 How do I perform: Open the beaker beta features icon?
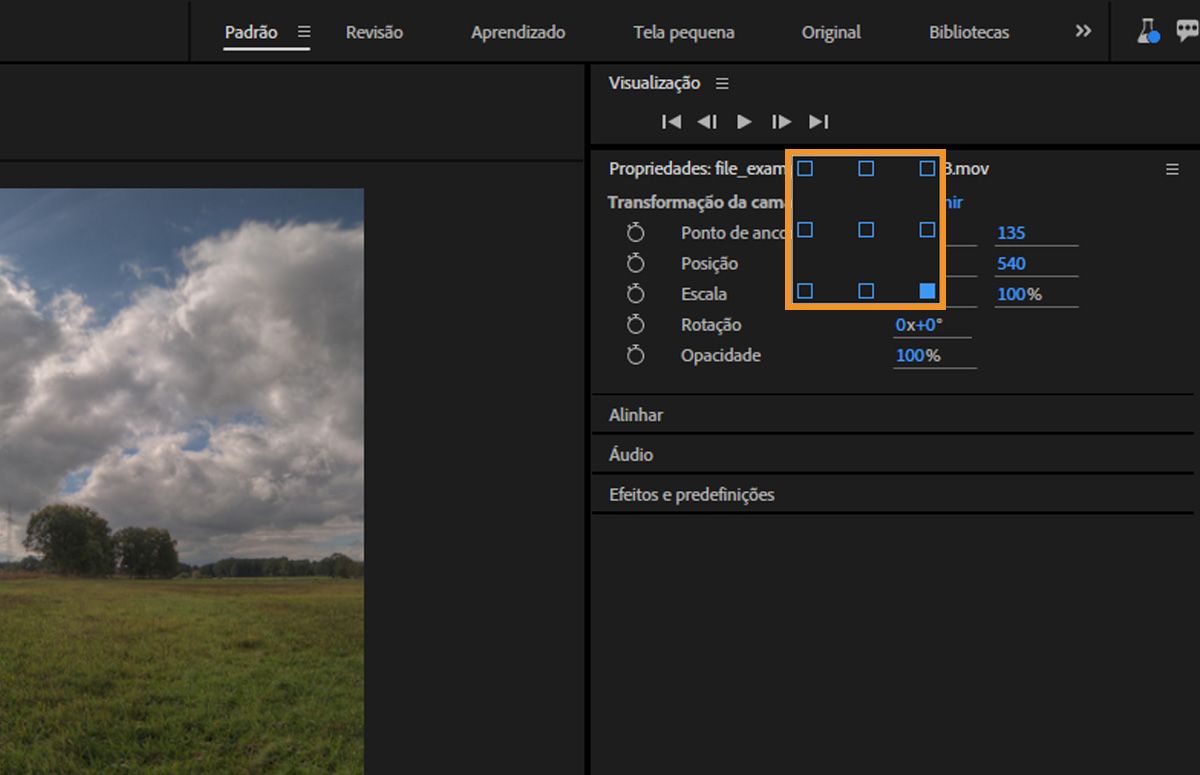1148,31
